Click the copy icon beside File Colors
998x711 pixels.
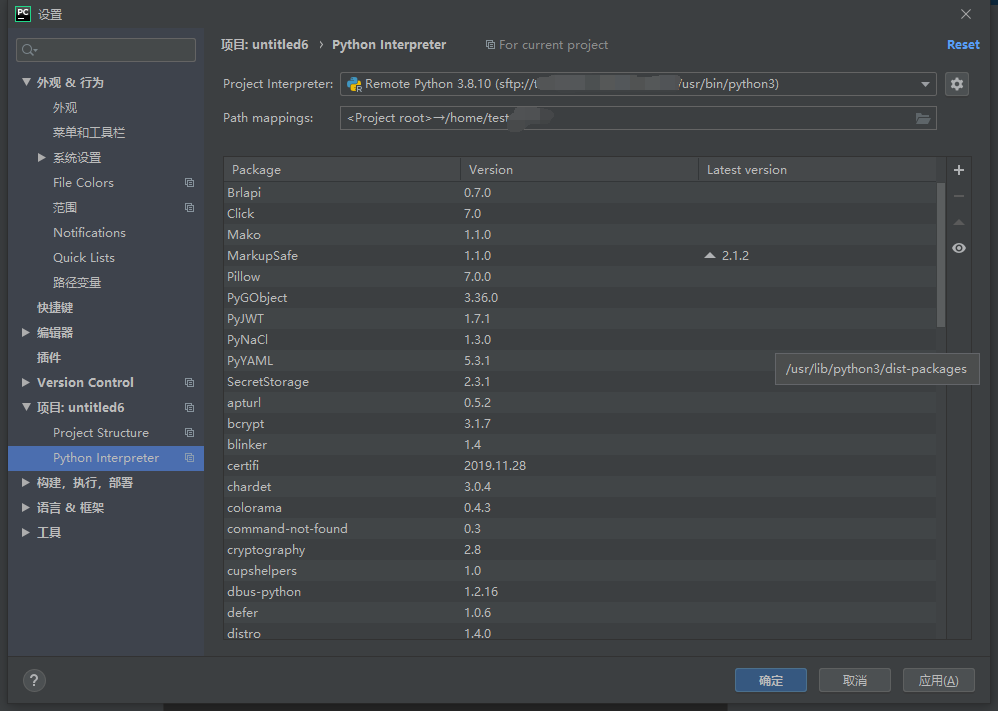tap(189, 183)
